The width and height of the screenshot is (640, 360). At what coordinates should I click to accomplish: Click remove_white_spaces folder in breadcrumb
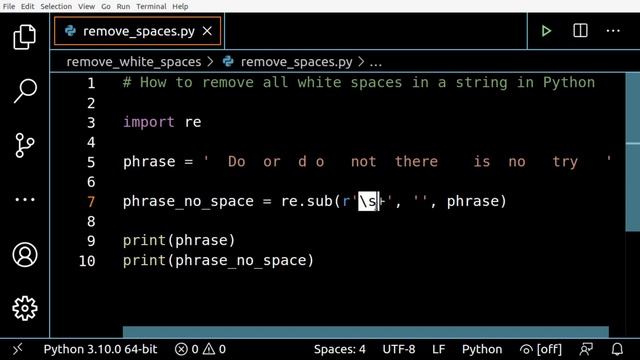[133, 62]
